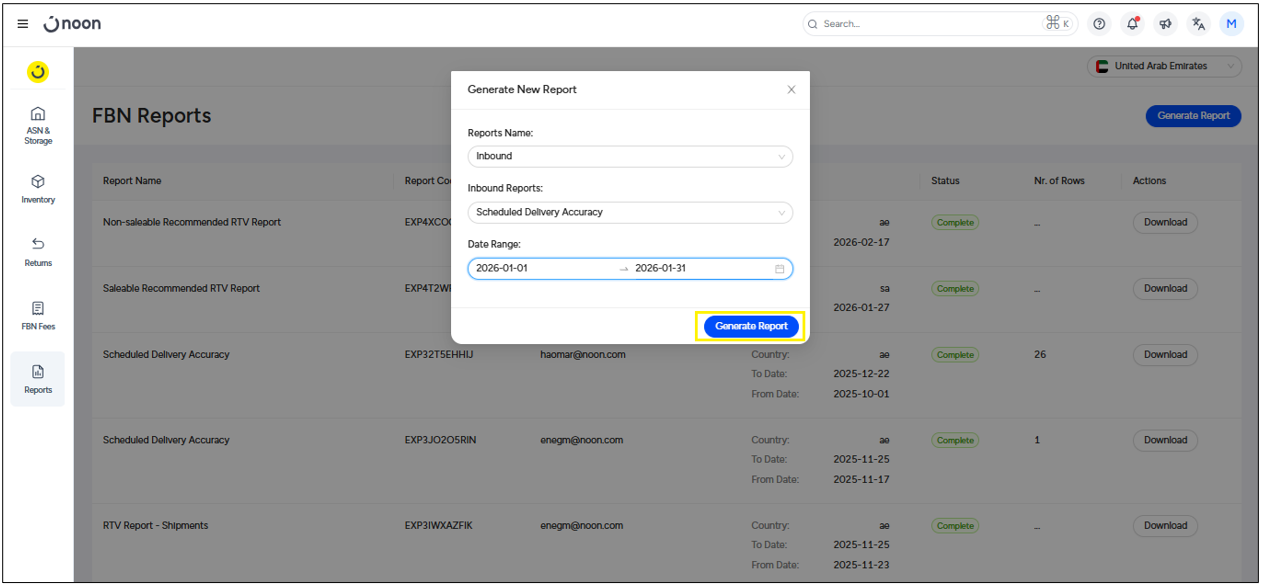
Task: Expand the Reports Name dropdown
Action: coord(630,156)
